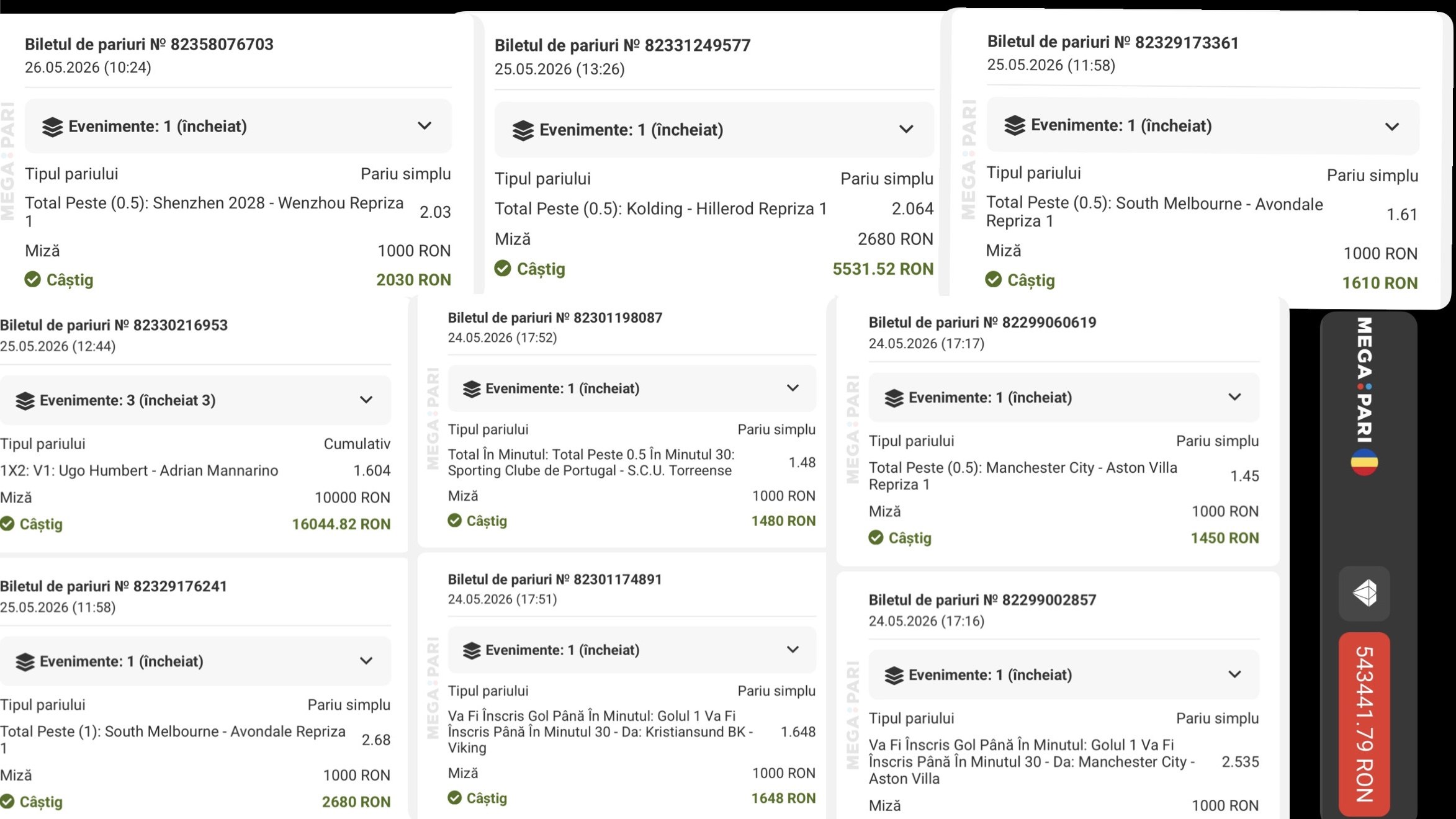Click the green Câștig checkmark beside 2030 RON
The height and width of the screenshot is (819, 1456).
point(32,280)
